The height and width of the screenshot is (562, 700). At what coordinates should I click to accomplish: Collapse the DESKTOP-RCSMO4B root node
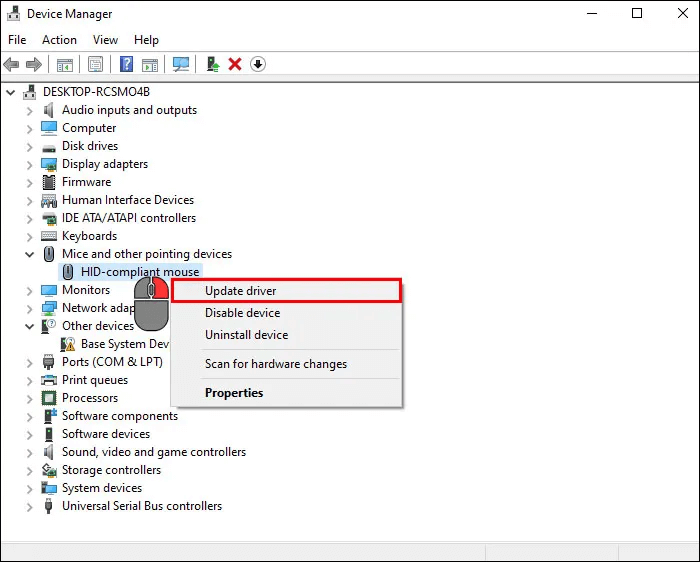pos(11,92)
